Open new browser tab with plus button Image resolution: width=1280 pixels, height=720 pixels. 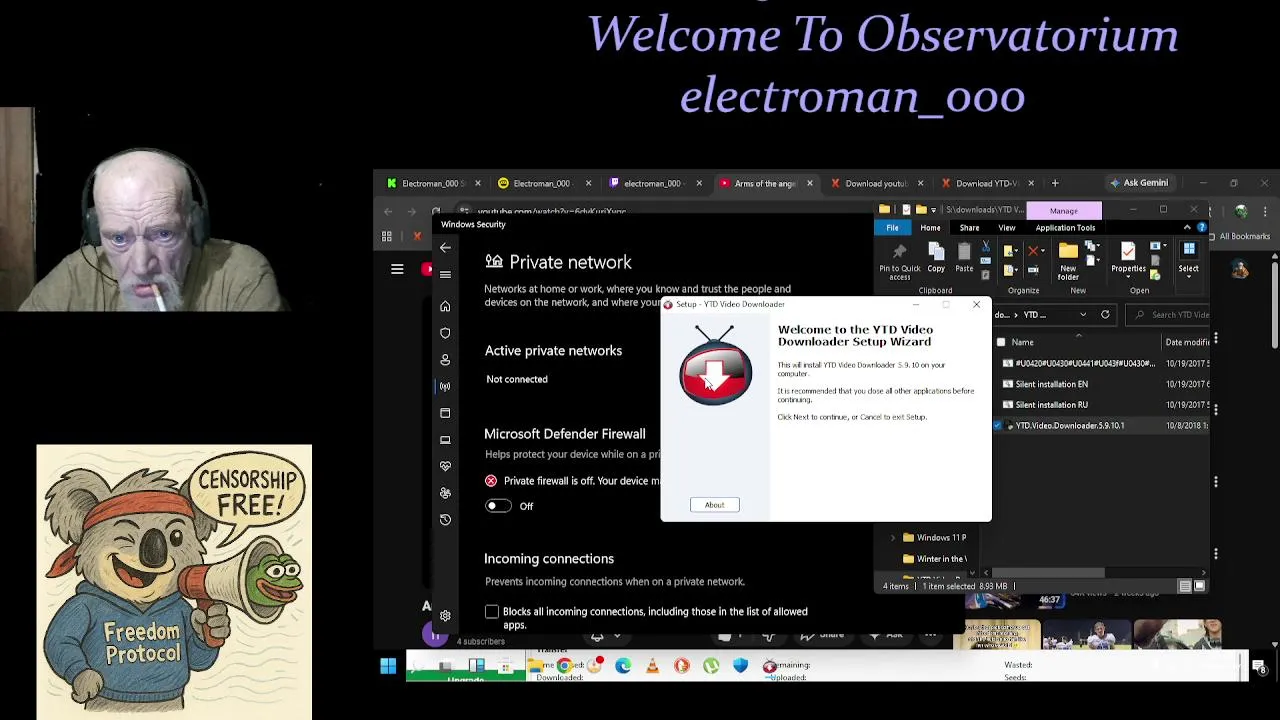pyautogui.click(x=1055, y=183)
